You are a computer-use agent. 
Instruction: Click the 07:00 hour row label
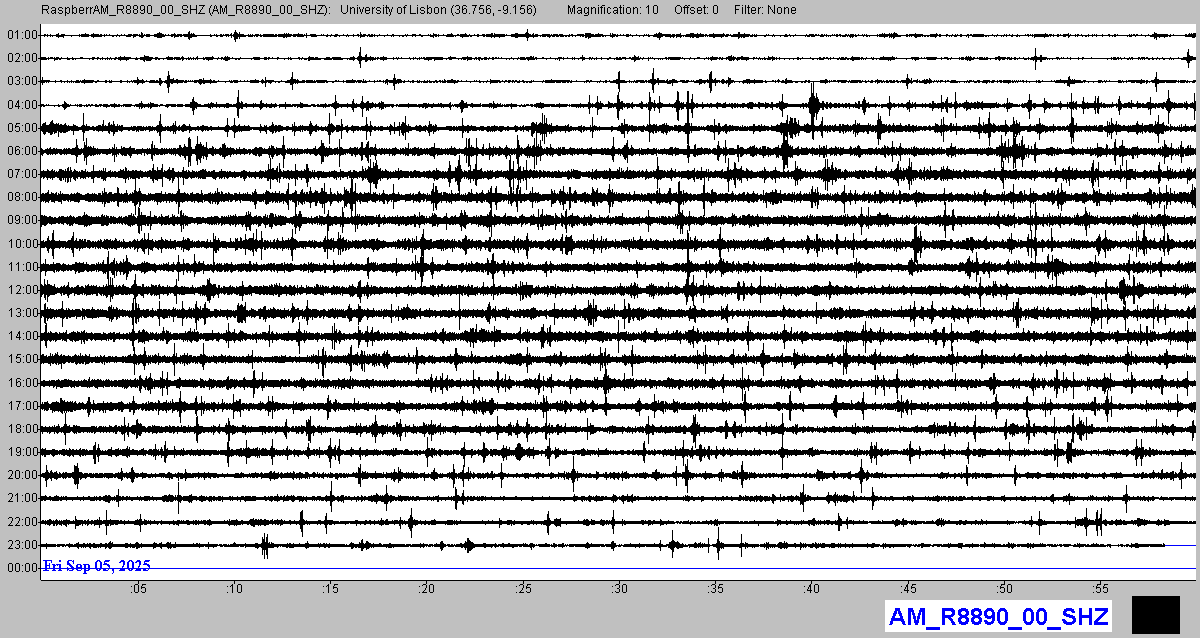coord(22,174)
